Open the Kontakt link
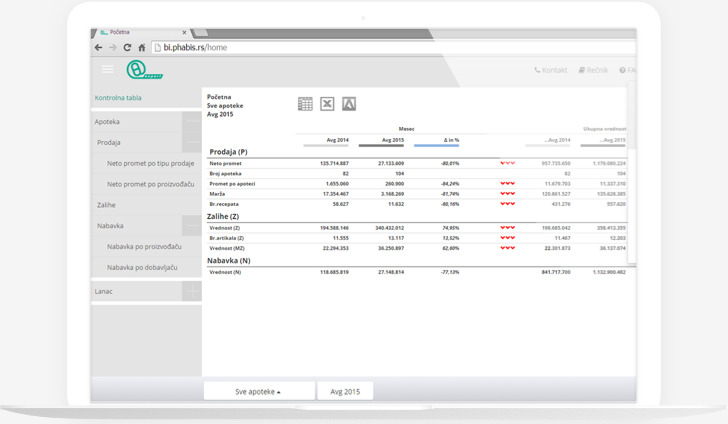 [551, 70]
